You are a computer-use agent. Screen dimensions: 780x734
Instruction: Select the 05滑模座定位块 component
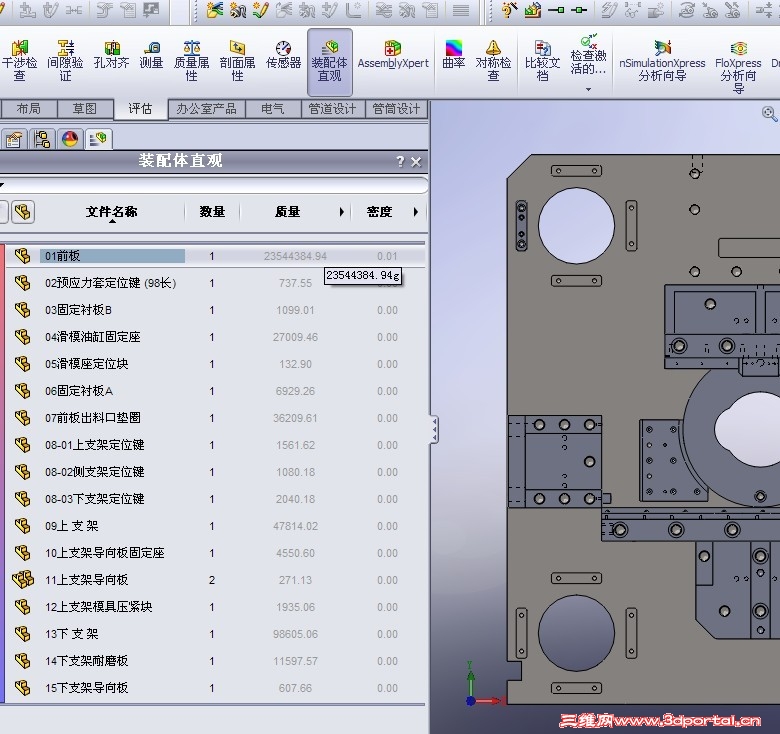coord(87,364)
